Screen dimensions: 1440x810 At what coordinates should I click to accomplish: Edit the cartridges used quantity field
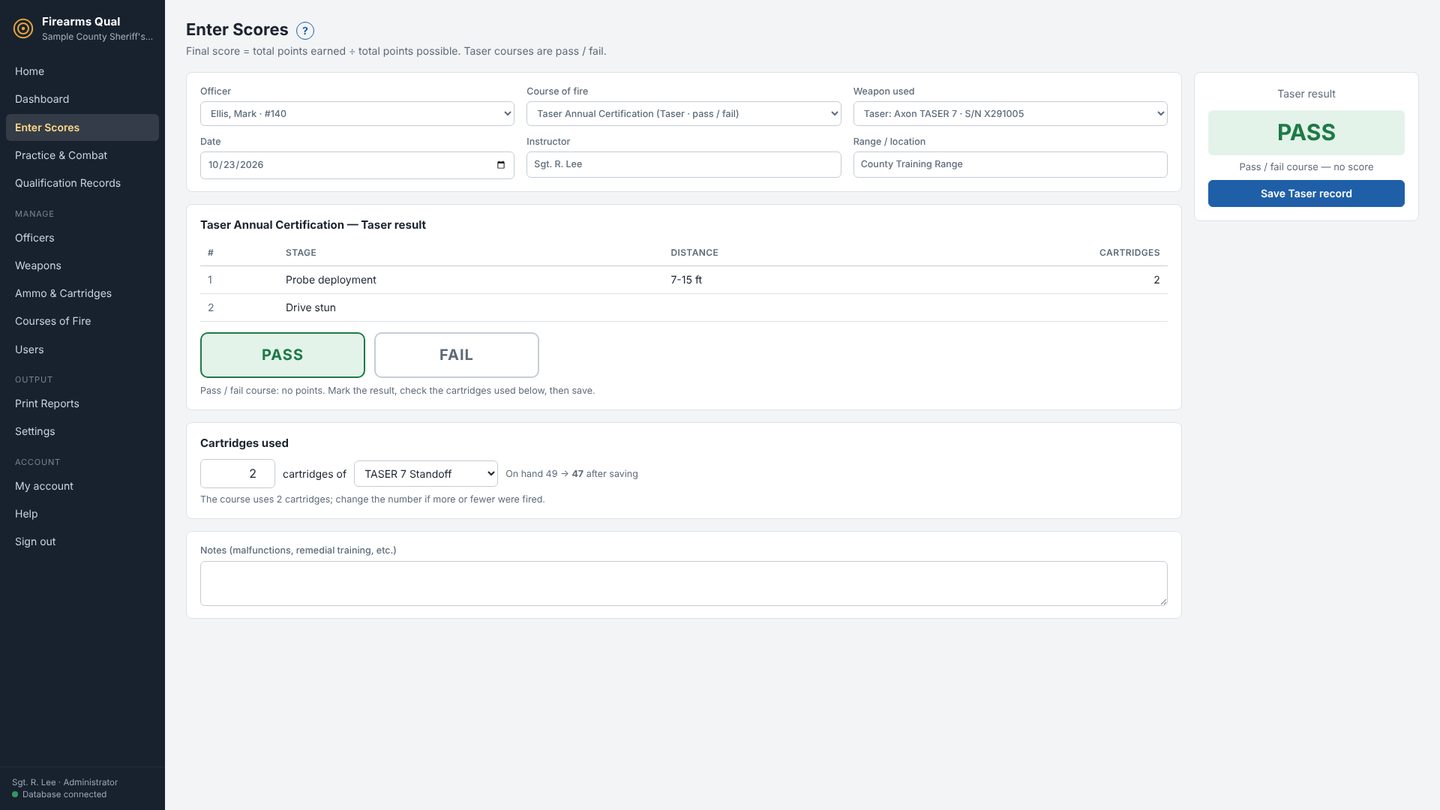pyautogui.click(x=238, y=474)
